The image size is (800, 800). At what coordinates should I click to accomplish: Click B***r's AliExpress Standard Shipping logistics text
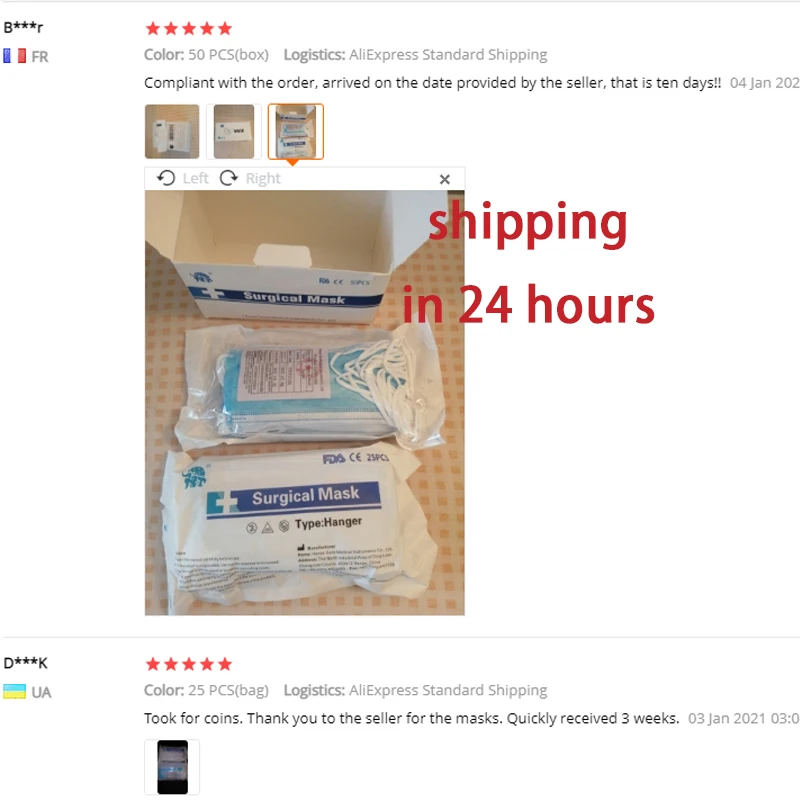click(x=448, y=55)
